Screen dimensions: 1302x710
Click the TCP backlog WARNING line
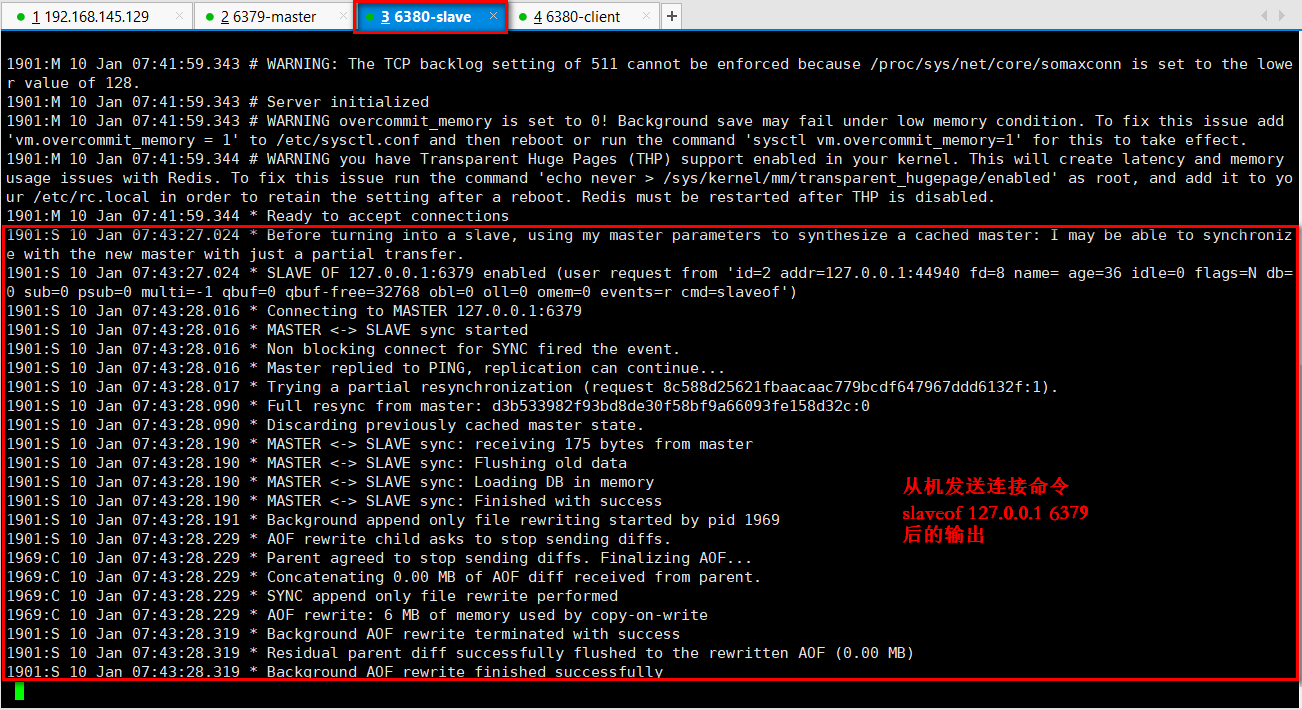pyautogui.click(x=649, y=73)
